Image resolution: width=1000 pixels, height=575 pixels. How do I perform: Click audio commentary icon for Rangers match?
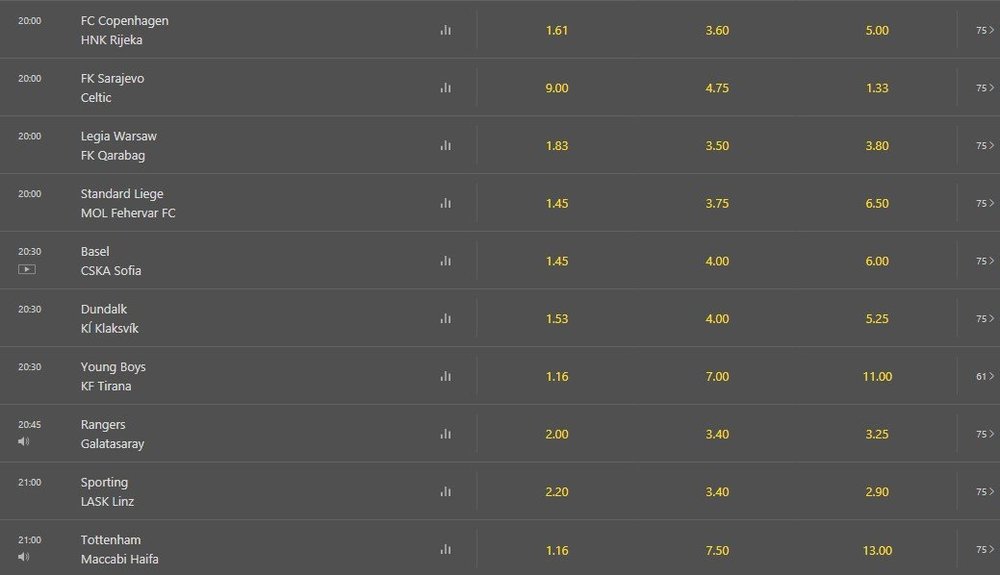[x=24, y=441]
